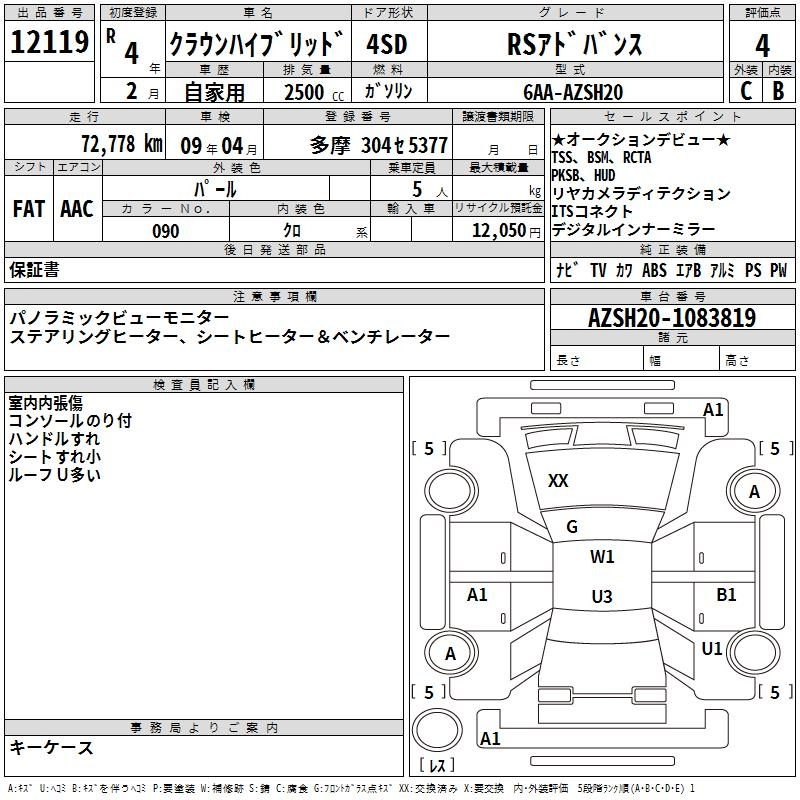Click the A1 mark on the door panel
The height and width of the screenshot is (800, 800).
pyautogui.click(x=477, y=595)
